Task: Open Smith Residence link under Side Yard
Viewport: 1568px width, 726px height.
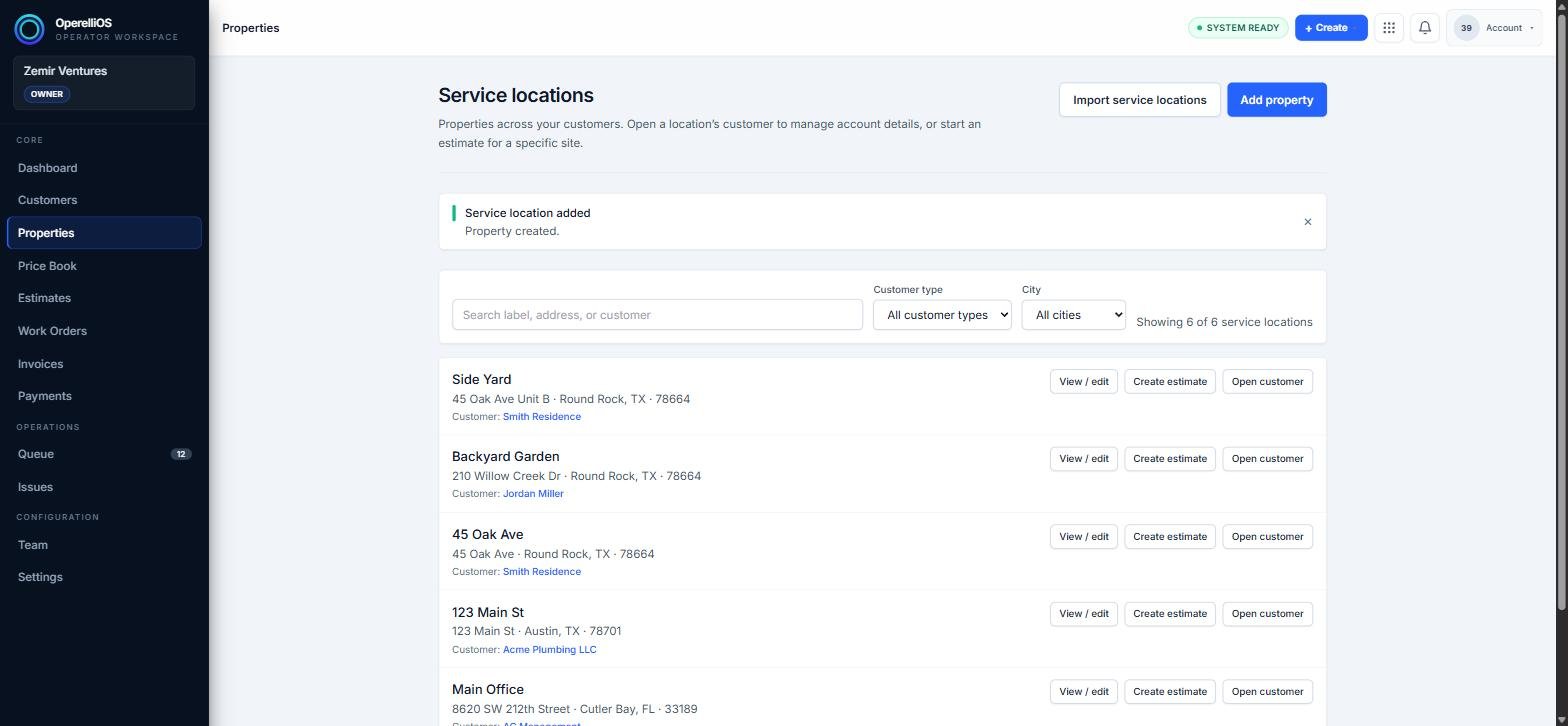Action: 541,417
